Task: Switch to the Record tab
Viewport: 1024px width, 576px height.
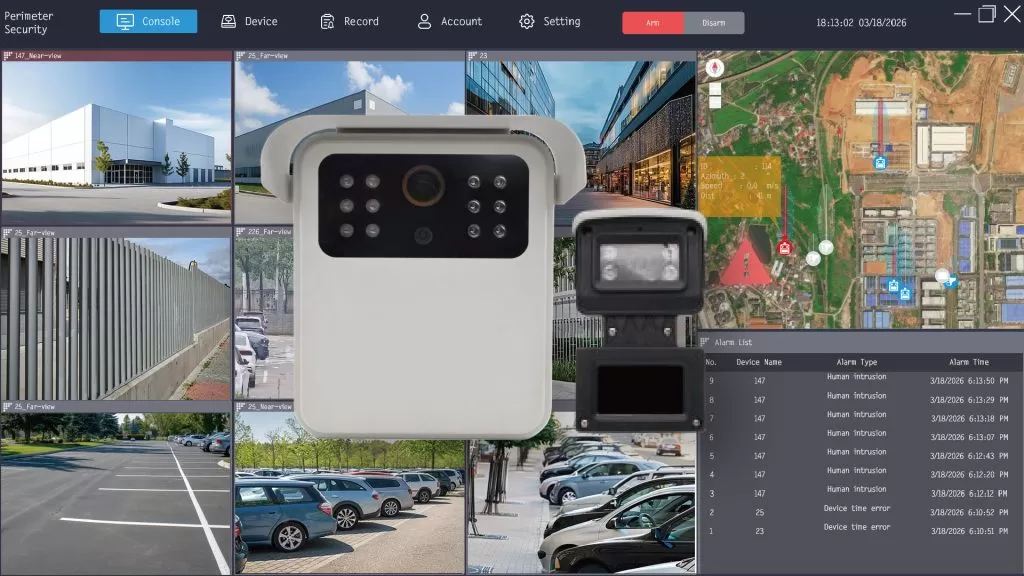Action: [x=349, y=20]
